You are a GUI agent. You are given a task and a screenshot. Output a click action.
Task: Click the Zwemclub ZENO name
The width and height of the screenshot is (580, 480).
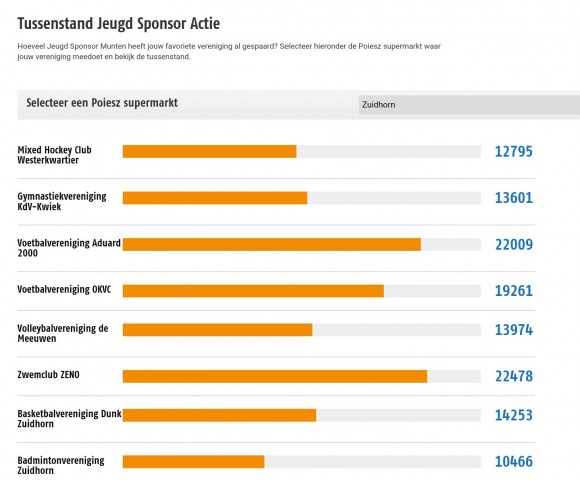pyautogui.click(x=48, y=375)
